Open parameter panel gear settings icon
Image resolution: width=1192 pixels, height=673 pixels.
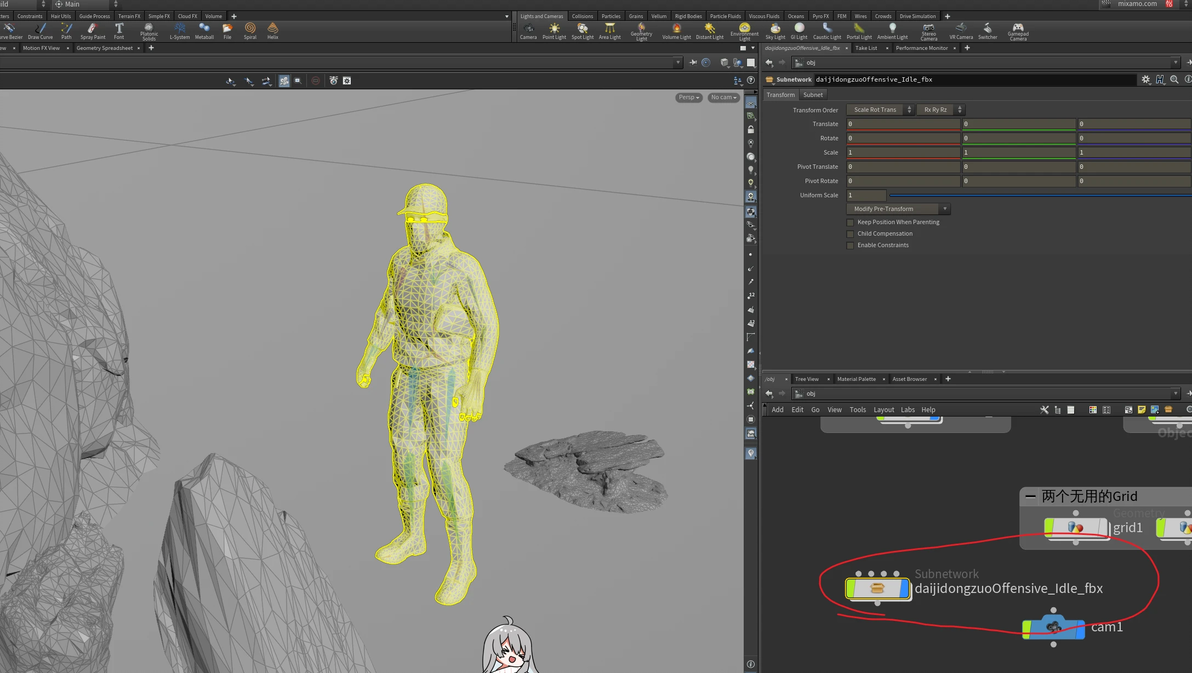tap(1146, 79)
